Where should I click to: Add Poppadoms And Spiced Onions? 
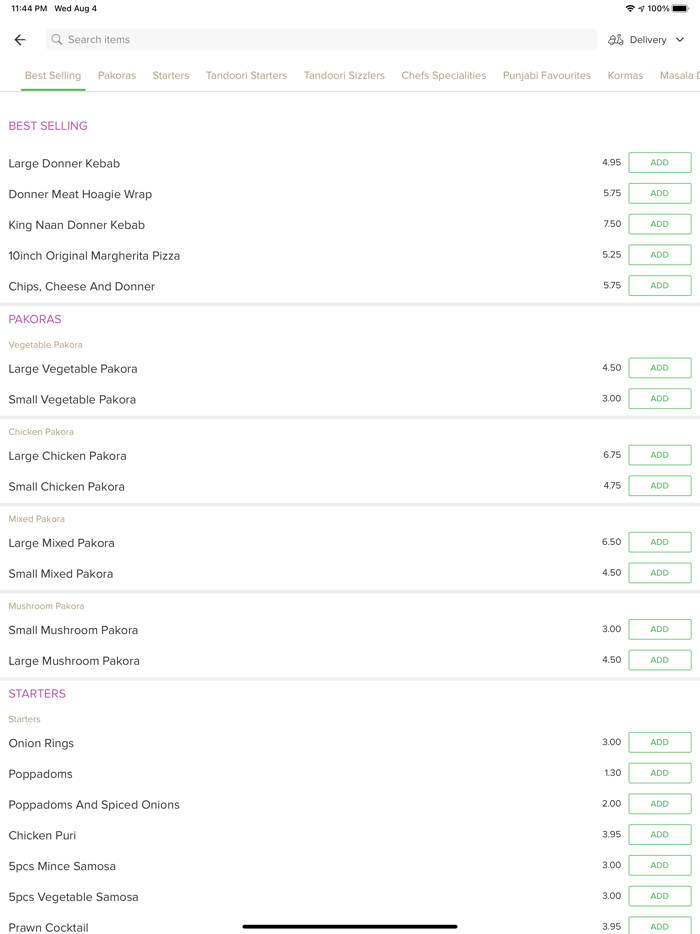coord(659,803)
